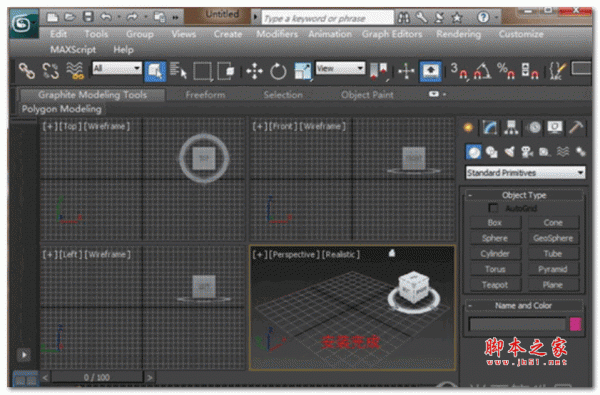Click the binoculars search icon
The width and height of the screenshot is (600, 395).
coord(404,17)
